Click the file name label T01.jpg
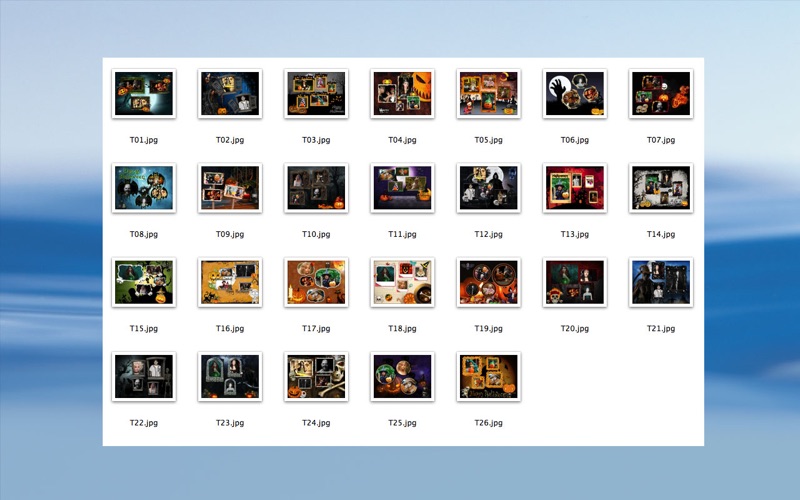 point(144,140)
